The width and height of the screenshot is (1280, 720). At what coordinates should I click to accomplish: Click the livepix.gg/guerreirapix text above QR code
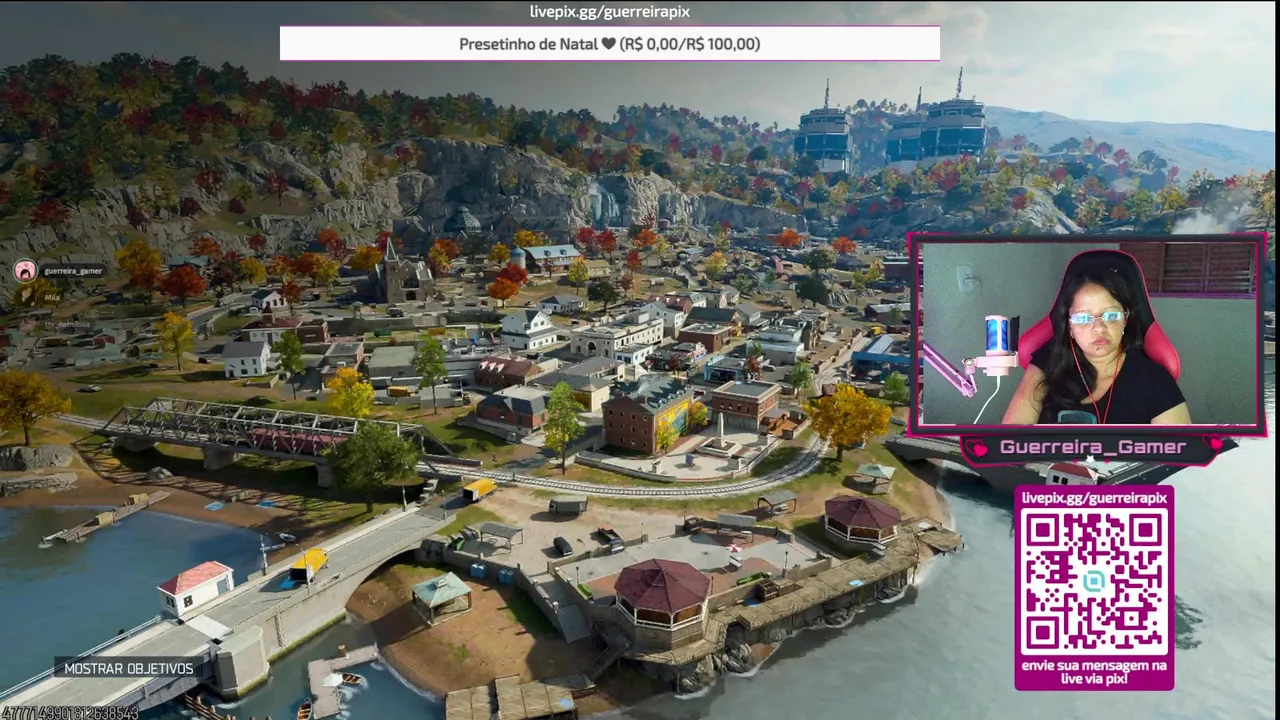(x=1094, y=497)
